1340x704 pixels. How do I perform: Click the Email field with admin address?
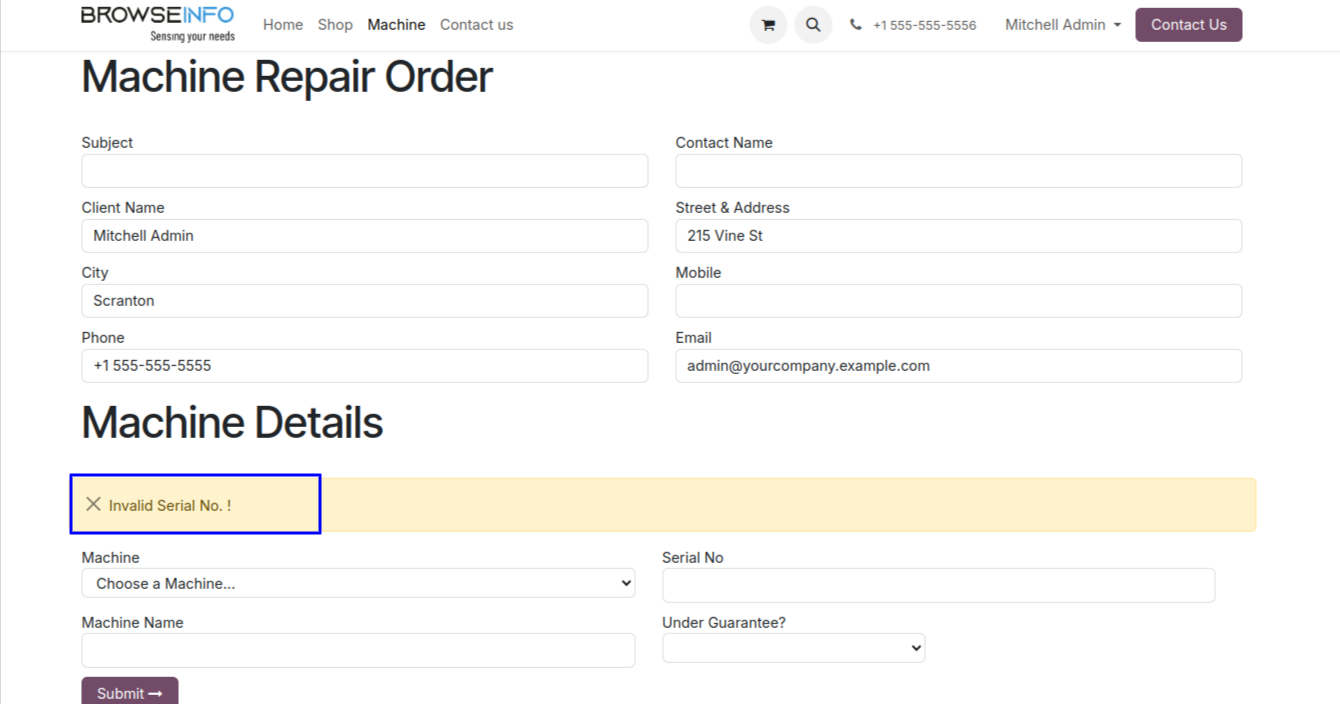pos(958,366)
